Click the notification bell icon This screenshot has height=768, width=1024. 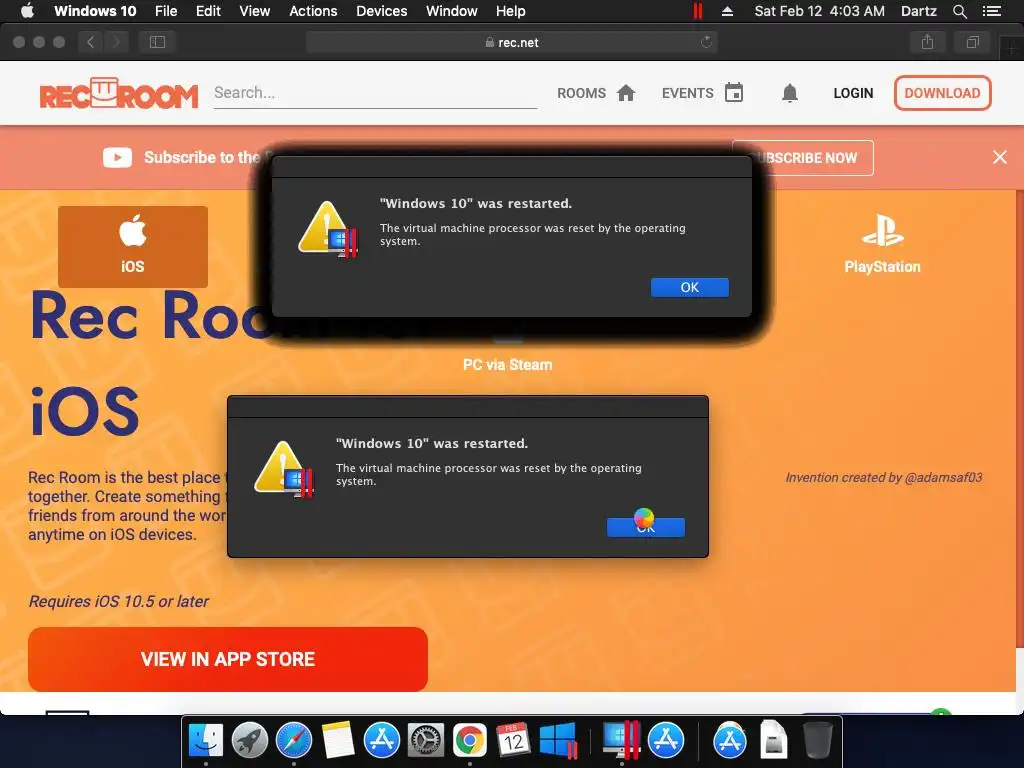coord(790,93)
